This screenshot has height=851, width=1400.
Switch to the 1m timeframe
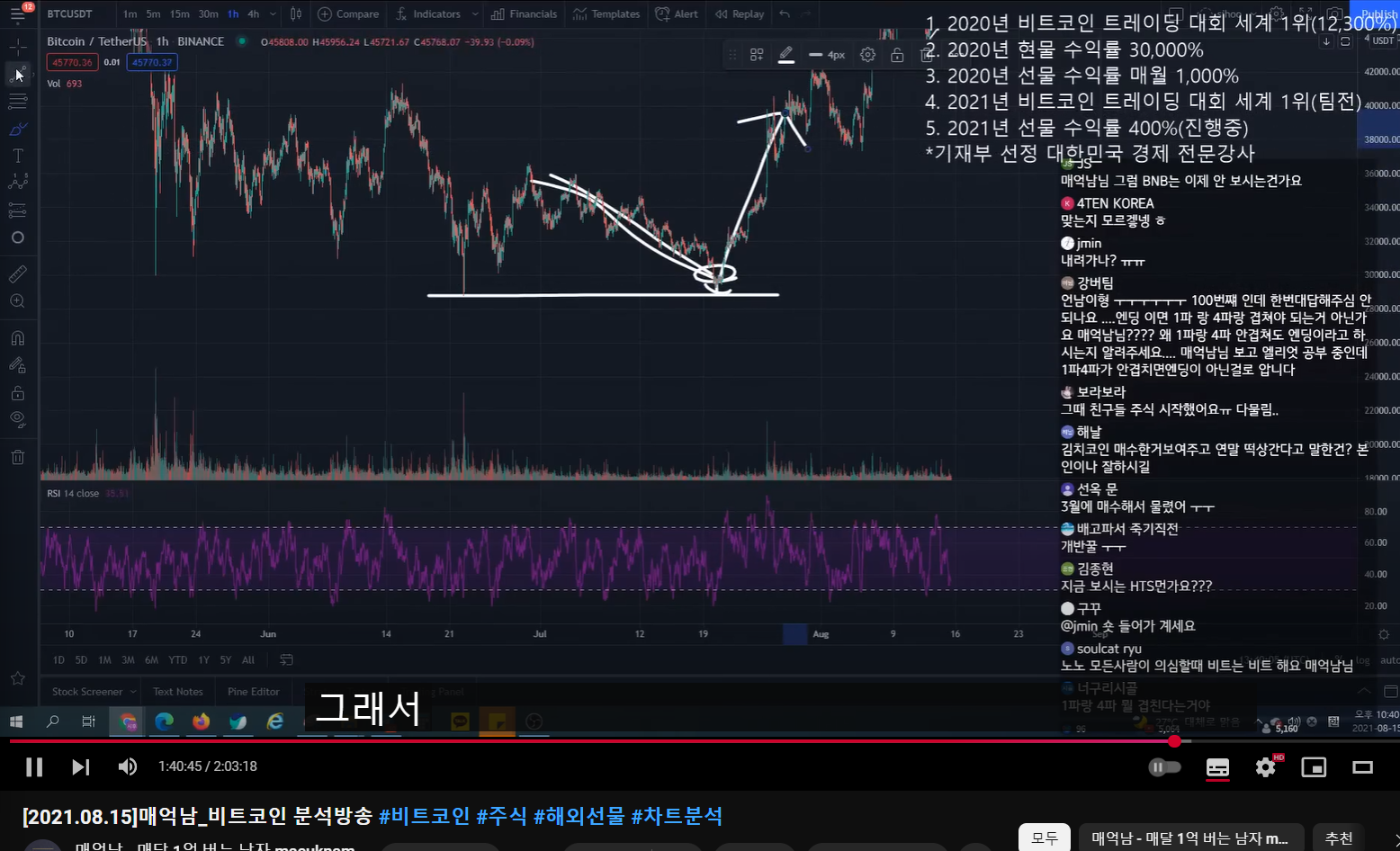tap(130, 14)
